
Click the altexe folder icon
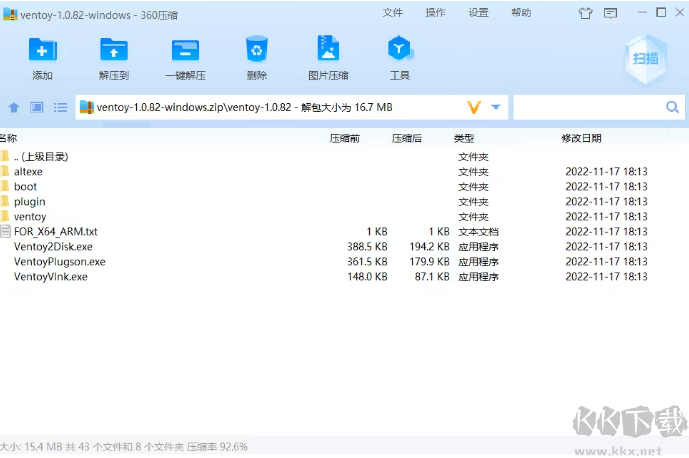[x=5, y=171]
